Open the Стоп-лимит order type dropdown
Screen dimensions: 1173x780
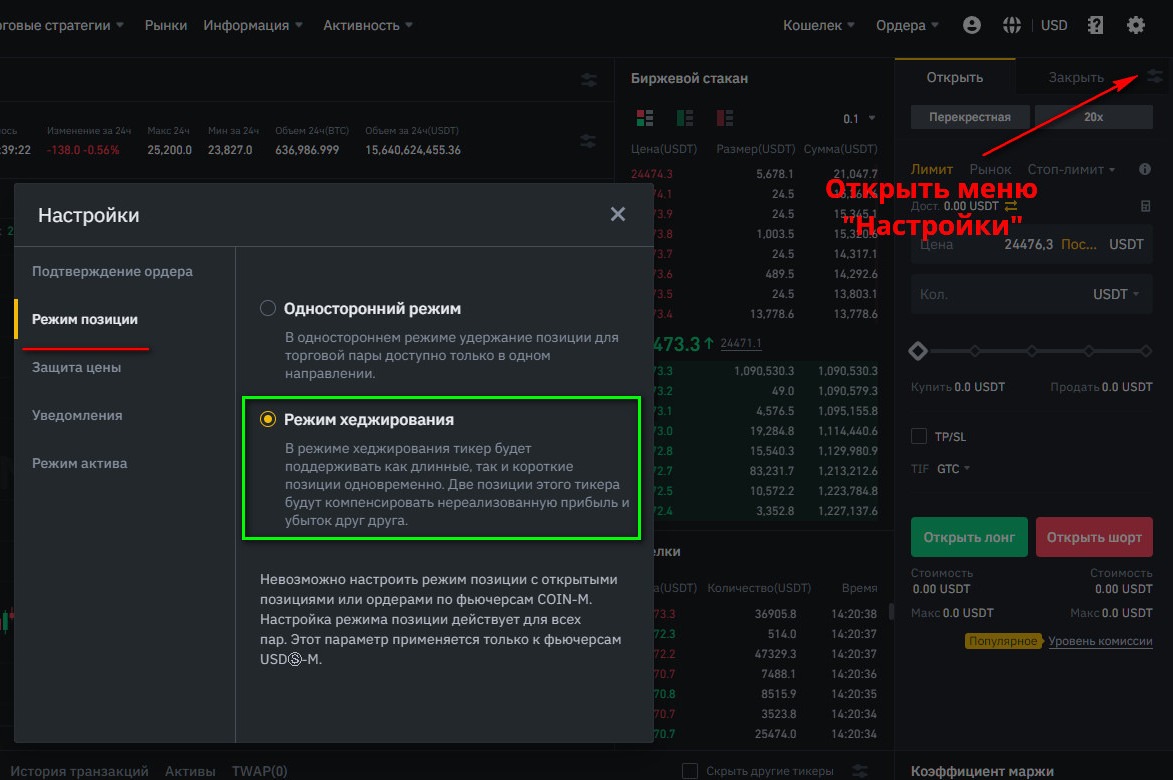1071,169
